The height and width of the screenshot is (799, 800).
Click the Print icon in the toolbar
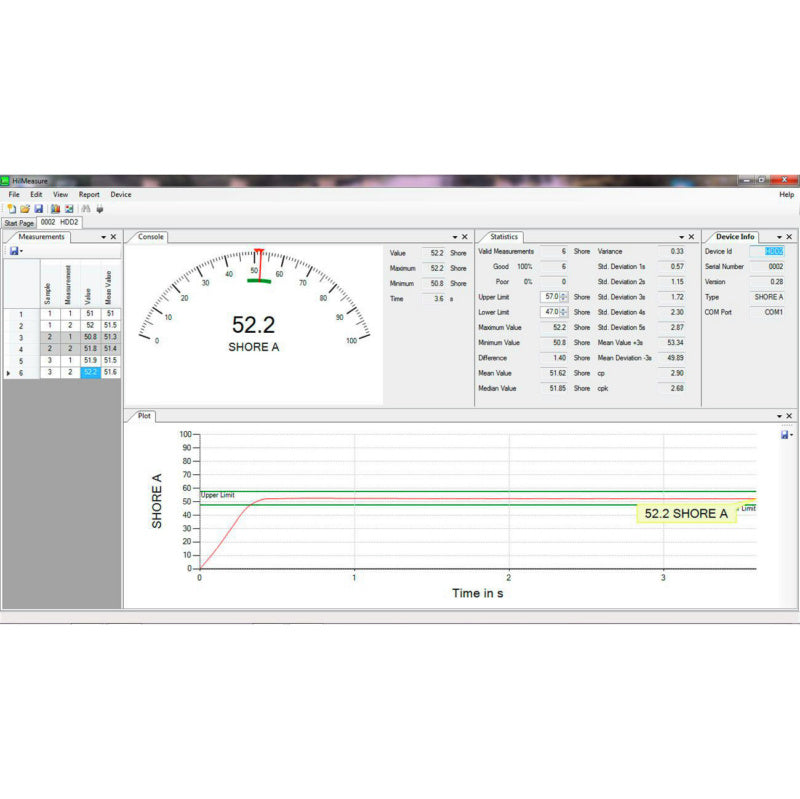pos(99,208)
